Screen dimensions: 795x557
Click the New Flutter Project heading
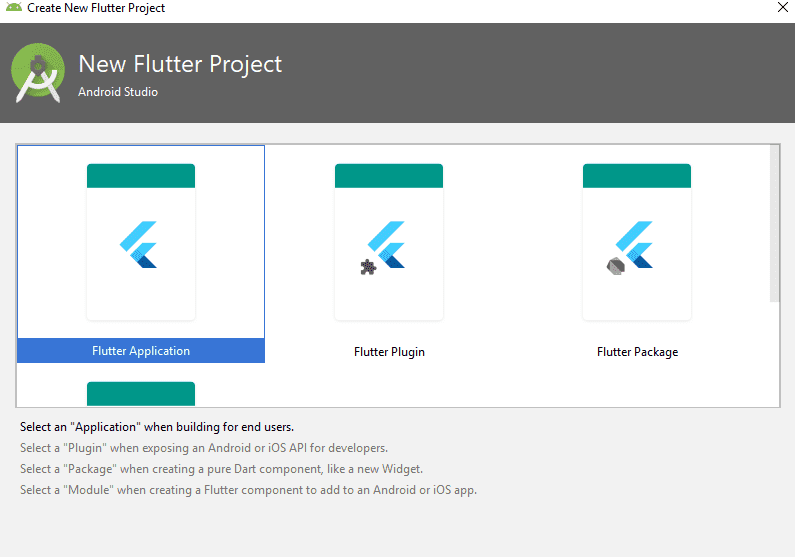pos(180,64)
